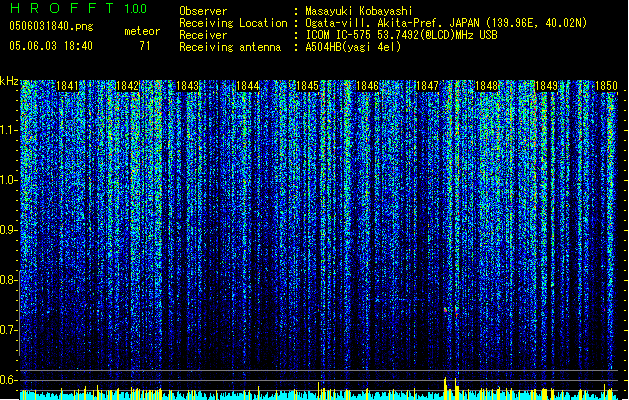Click the meteor count 71
The width and height of the screenshot is (629, 400).
(x=145, y=46)
